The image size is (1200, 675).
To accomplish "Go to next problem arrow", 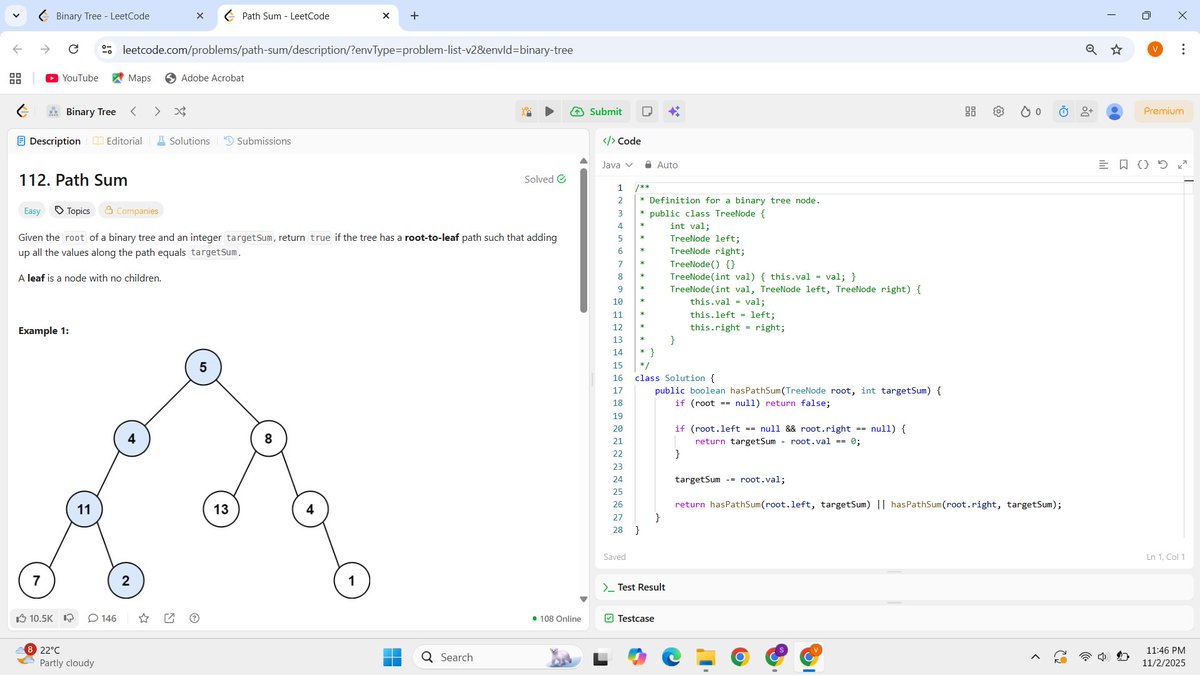I will click(157, 111).
